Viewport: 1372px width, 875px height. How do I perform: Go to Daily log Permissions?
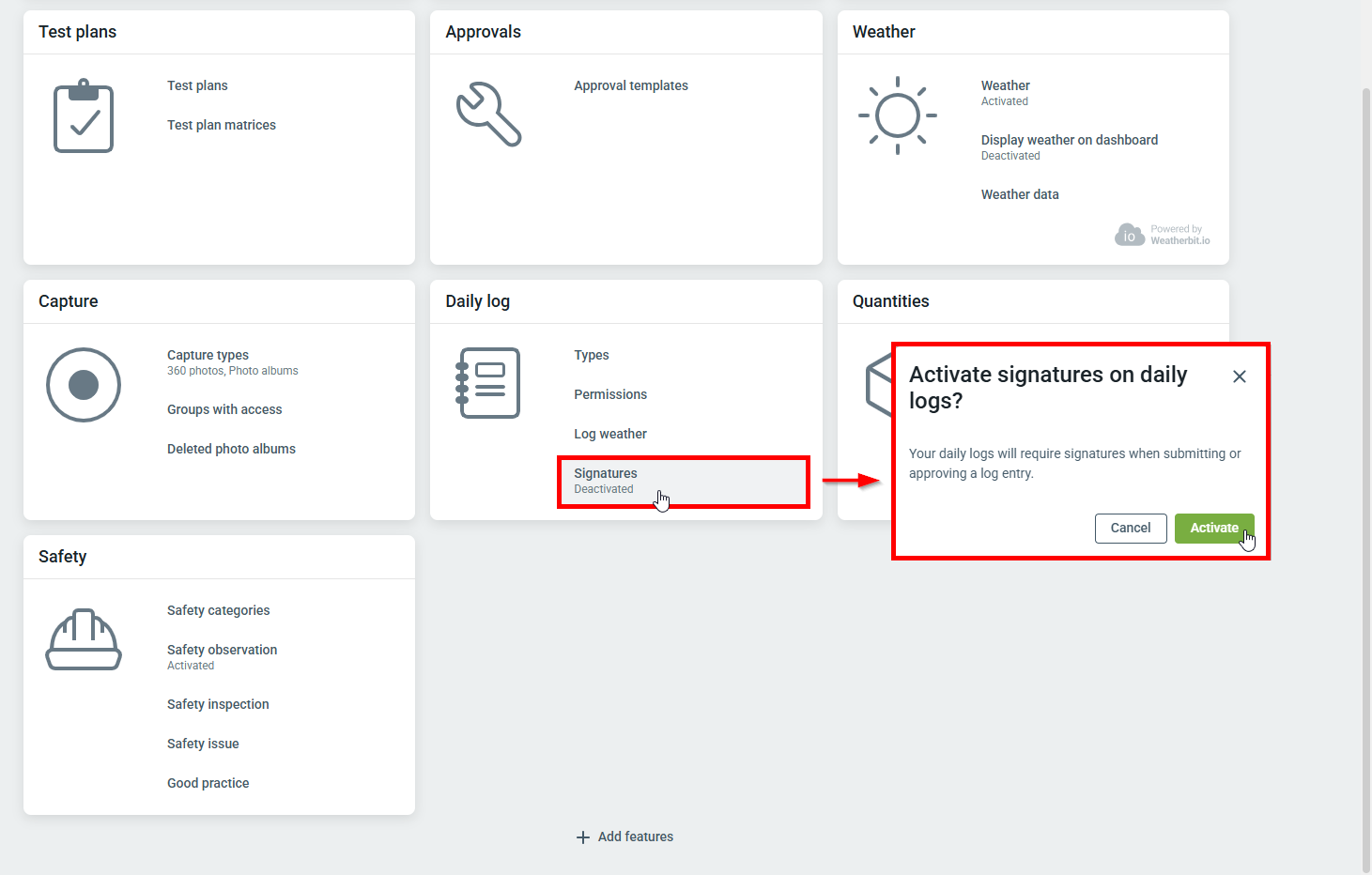tap(610, 394)
